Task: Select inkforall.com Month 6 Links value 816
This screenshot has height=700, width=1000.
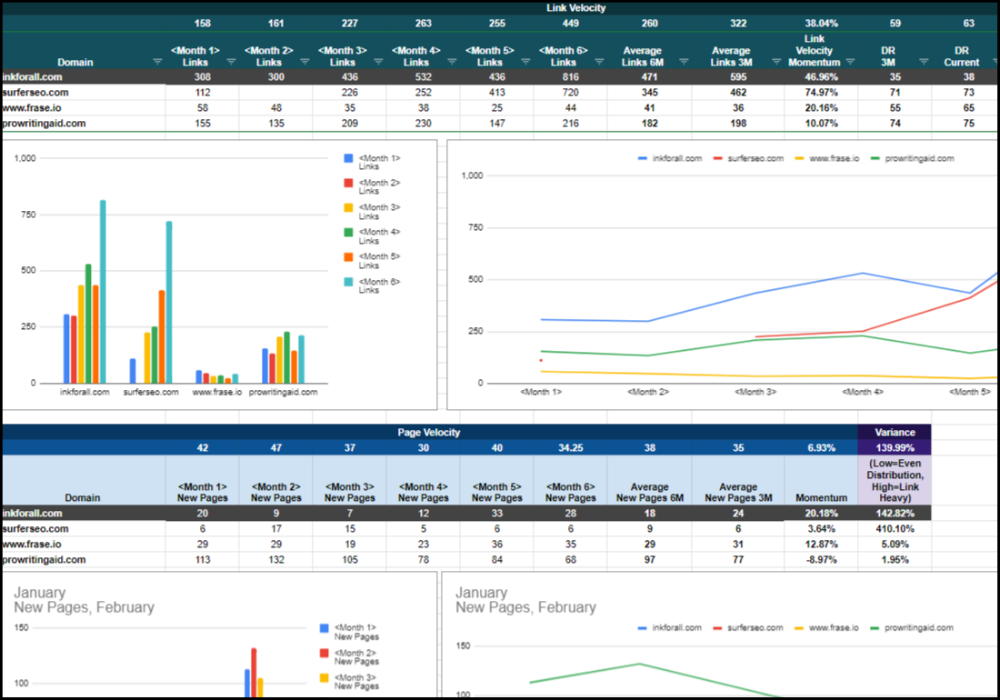Action: point(570,77)
